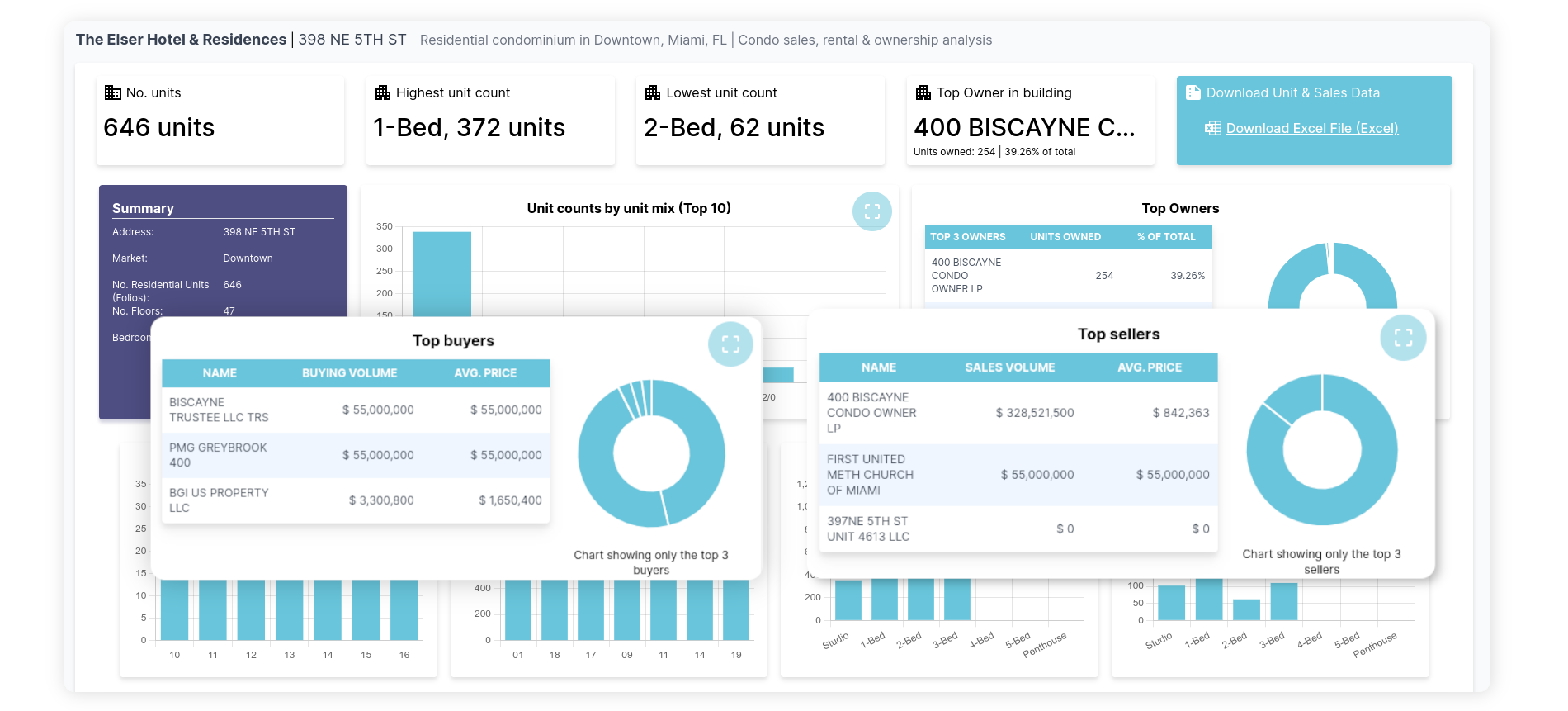Click the 400 BISCAYNE C... top owner name

1024,128
